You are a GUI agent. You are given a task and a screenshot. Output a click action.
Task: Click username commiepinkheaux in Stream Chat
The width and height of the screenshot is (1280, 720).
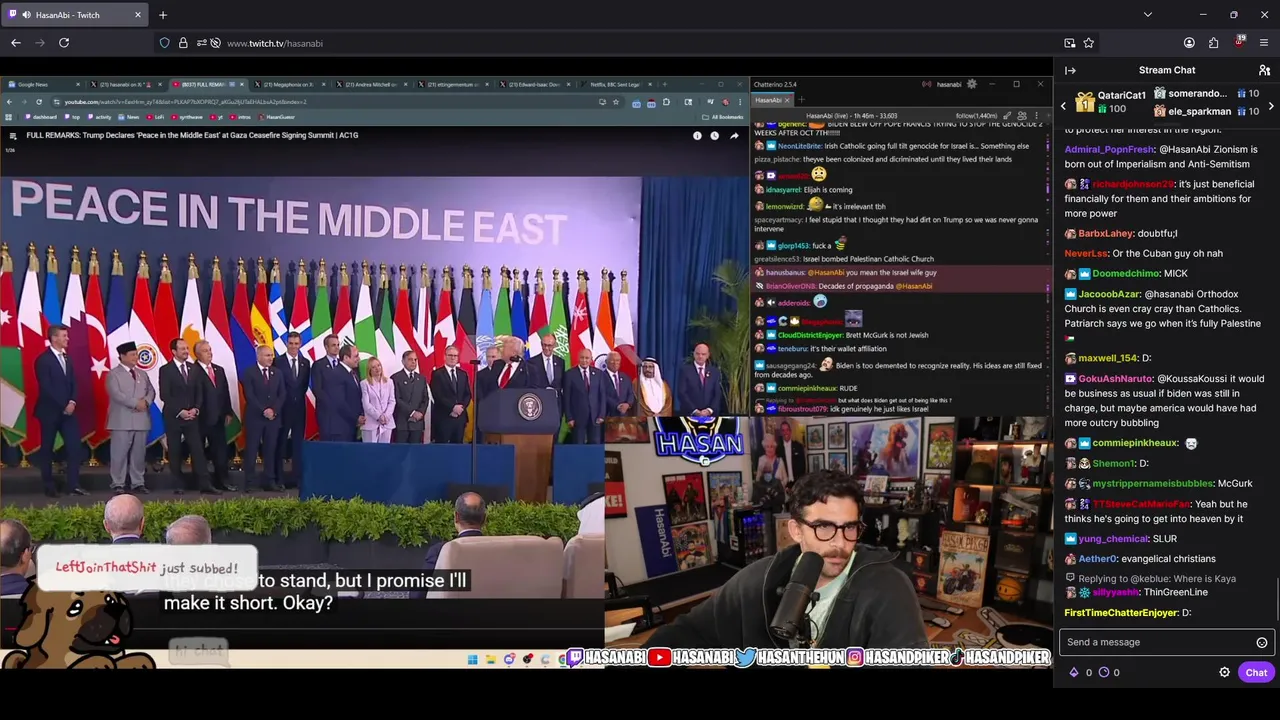pyautogui.click(x=1135, y=443)
